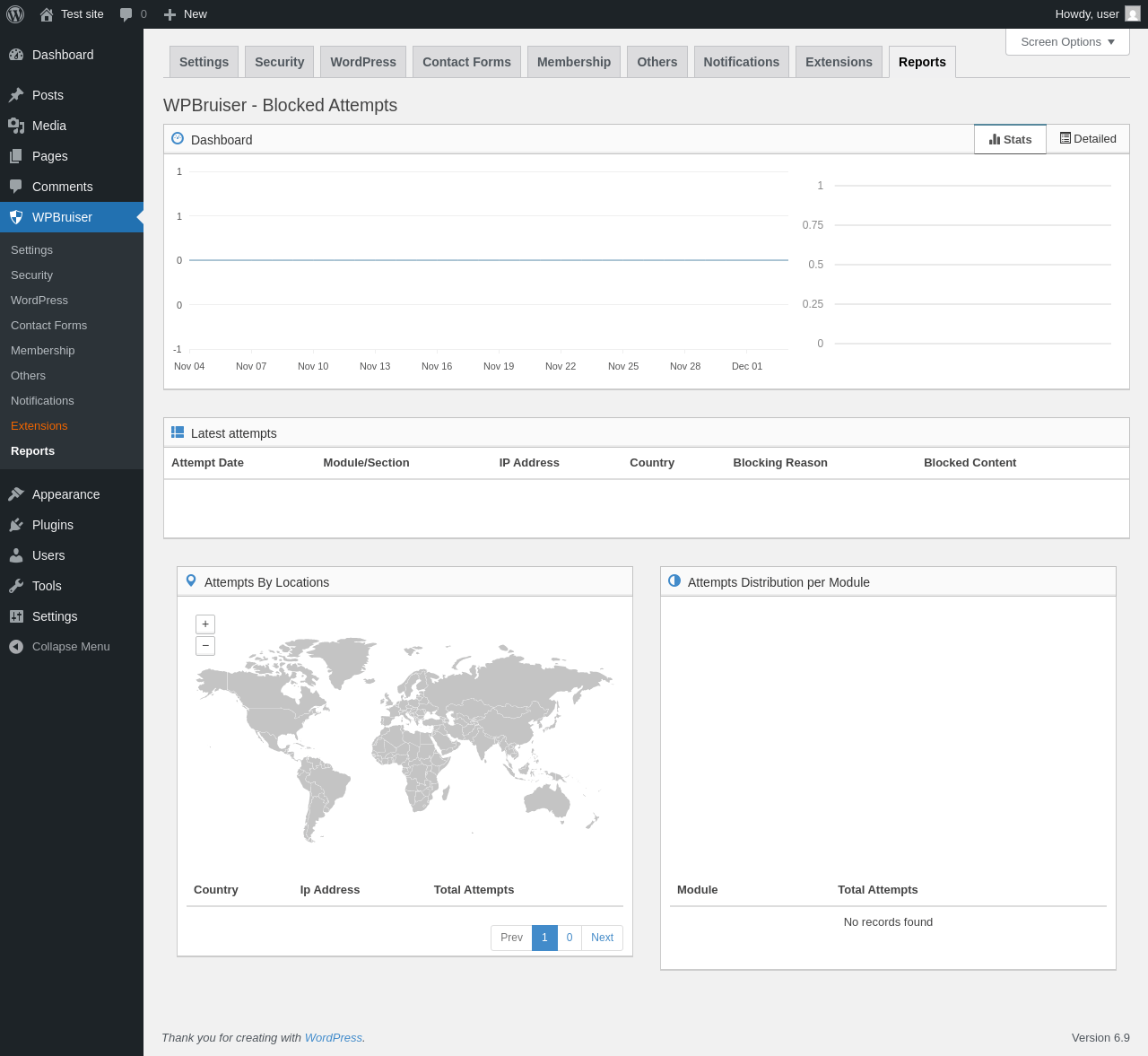Open Appearance in the sidebar
This screenshot has width=1148, height=1056.
point(65,494)
